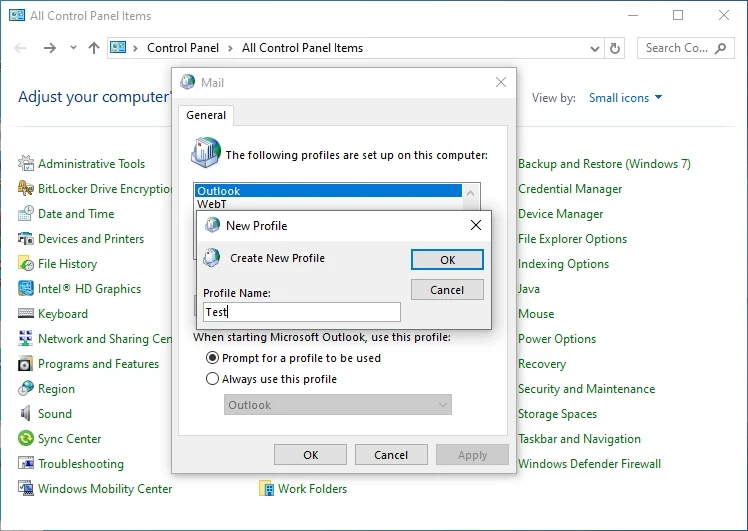Open Intel HD Graphics icon
Screen dimensions: 748x531
click(x=26, y=288)
